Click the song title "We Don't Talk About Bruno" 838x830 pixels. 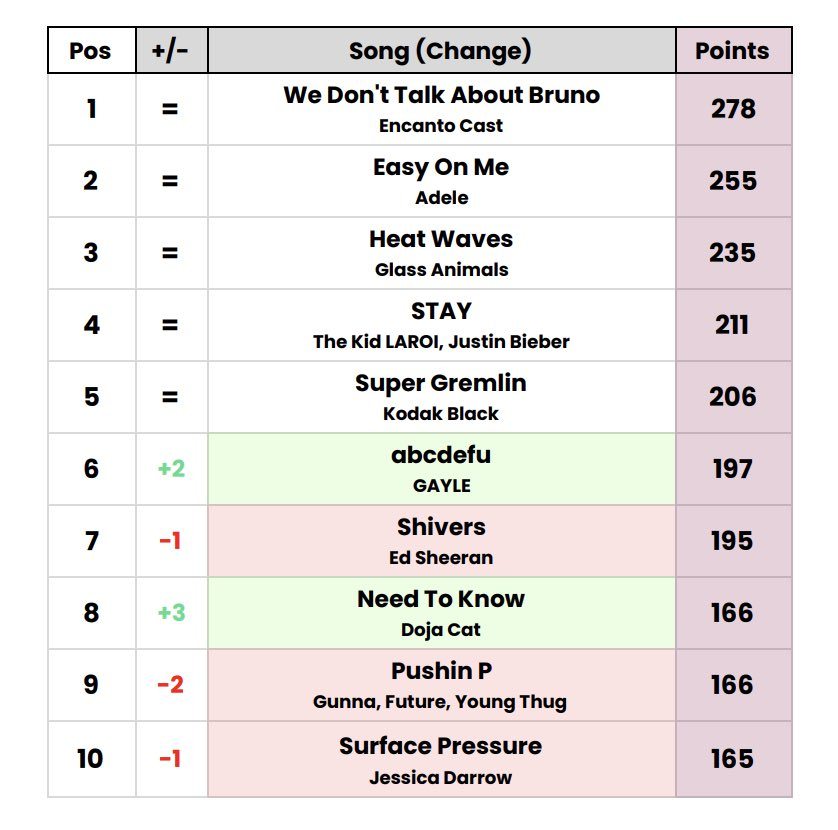tap(441, 95)
